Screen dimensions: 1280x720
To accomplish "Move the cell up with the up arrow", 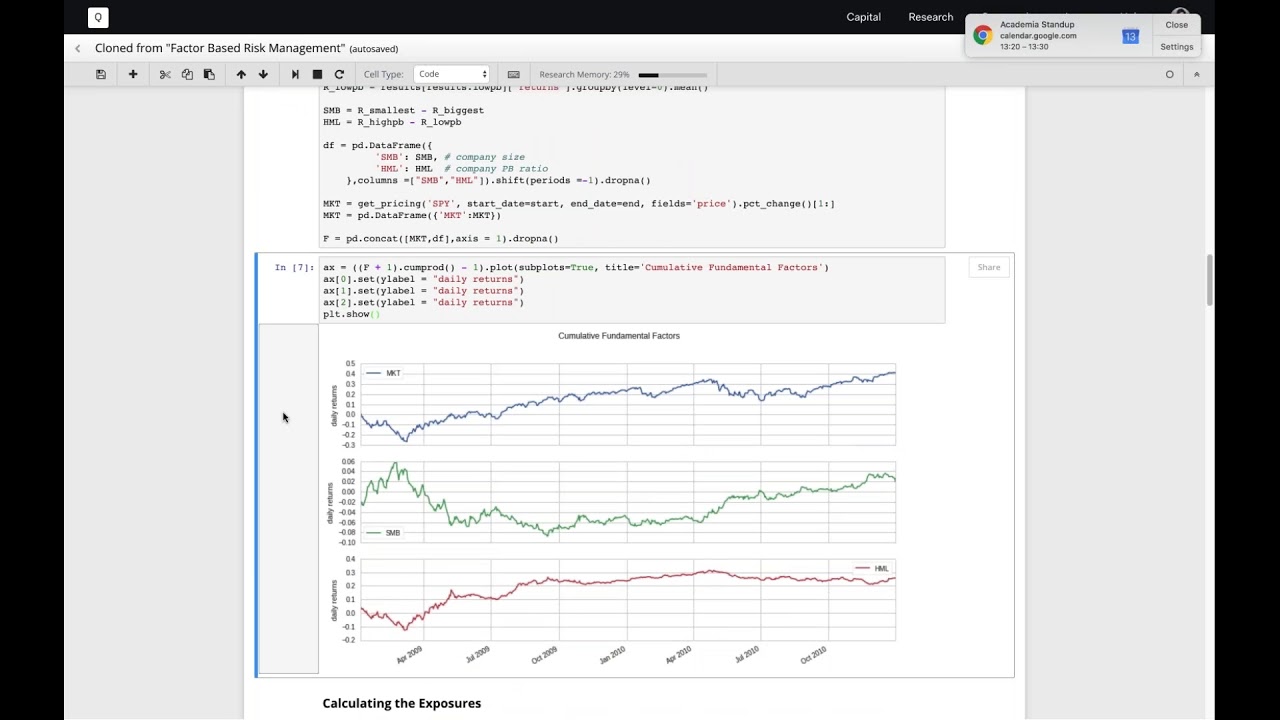I will tap(241, 74).
